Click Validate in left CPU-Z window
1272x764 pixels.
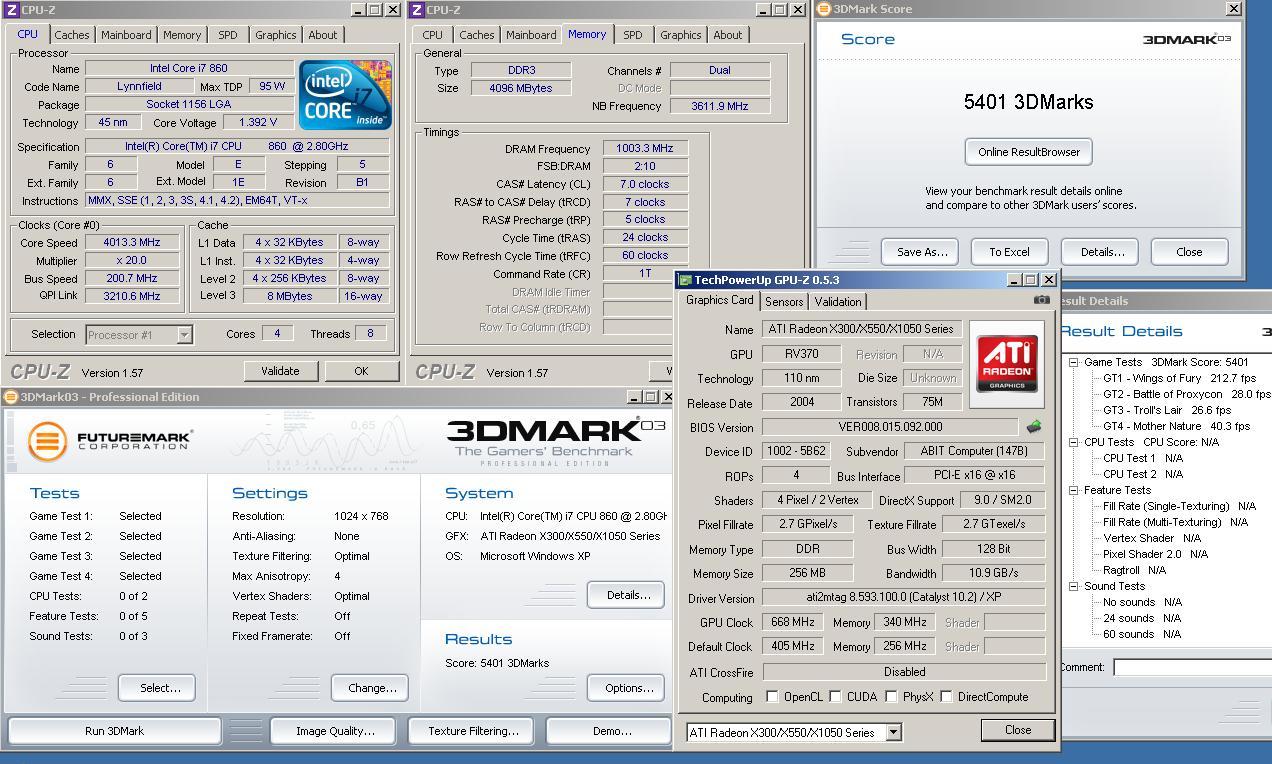[280, 371]
